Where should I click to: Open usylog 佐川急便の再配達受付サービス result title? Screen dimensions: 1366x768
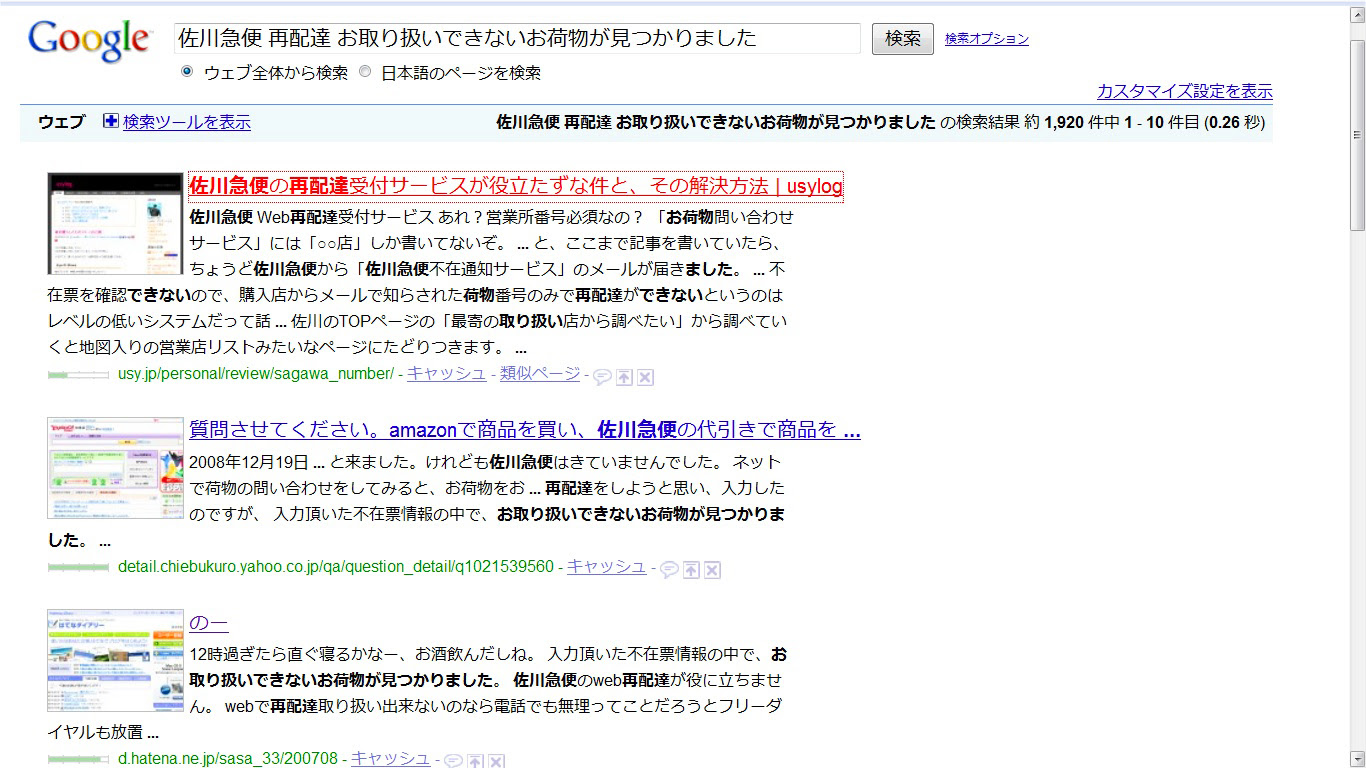click(516, 186)
